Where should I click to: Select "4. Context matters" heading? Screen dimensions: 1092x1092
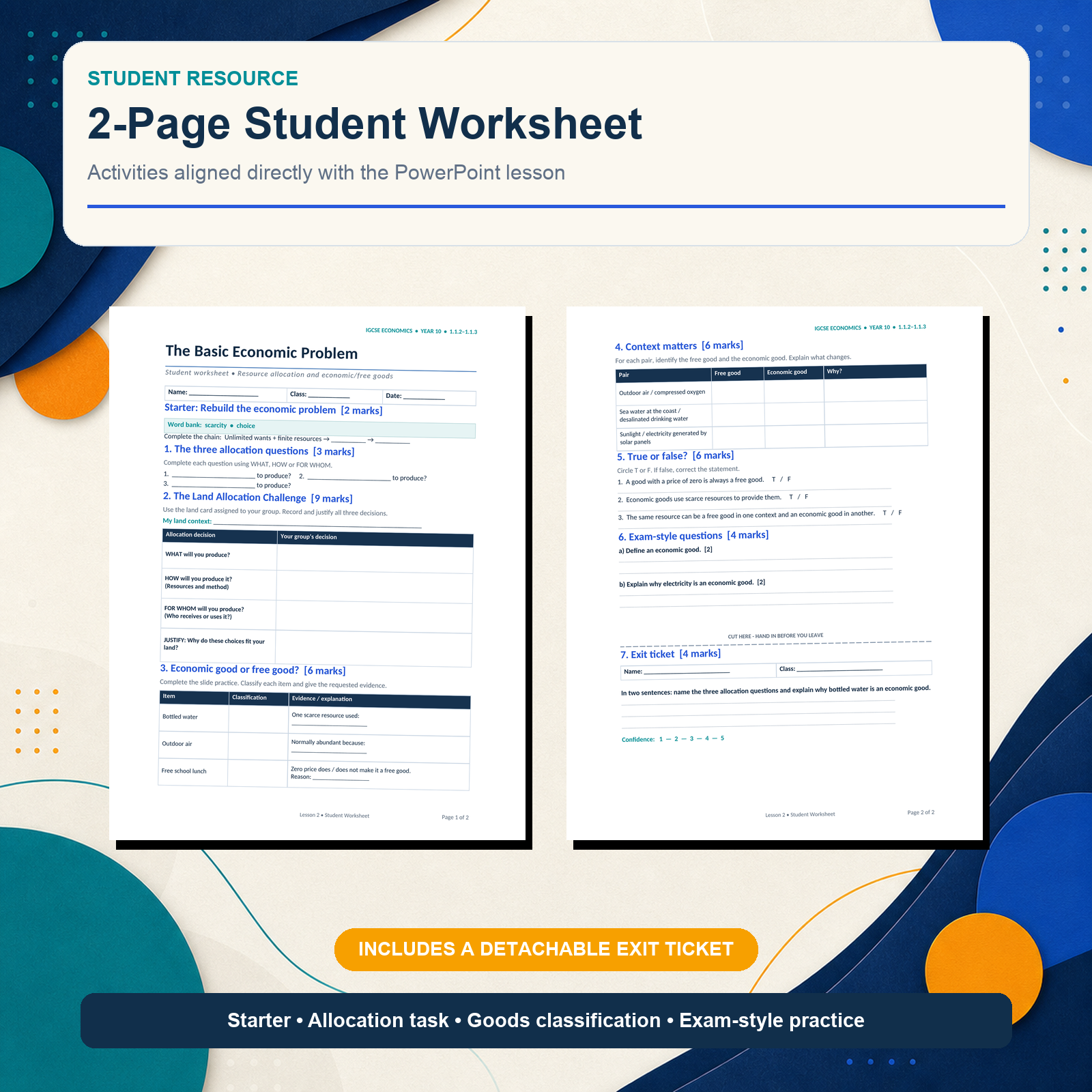point(679,346)
